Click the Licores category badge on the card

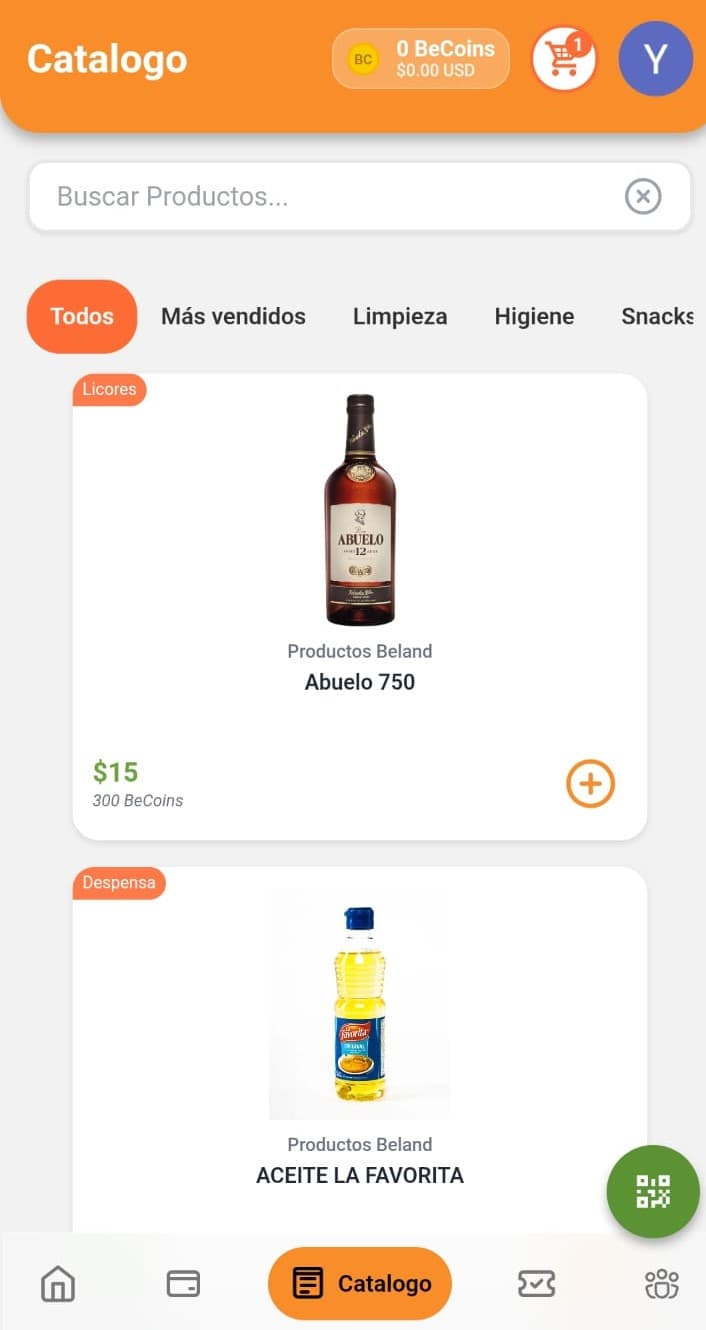(x=109, y=390)
